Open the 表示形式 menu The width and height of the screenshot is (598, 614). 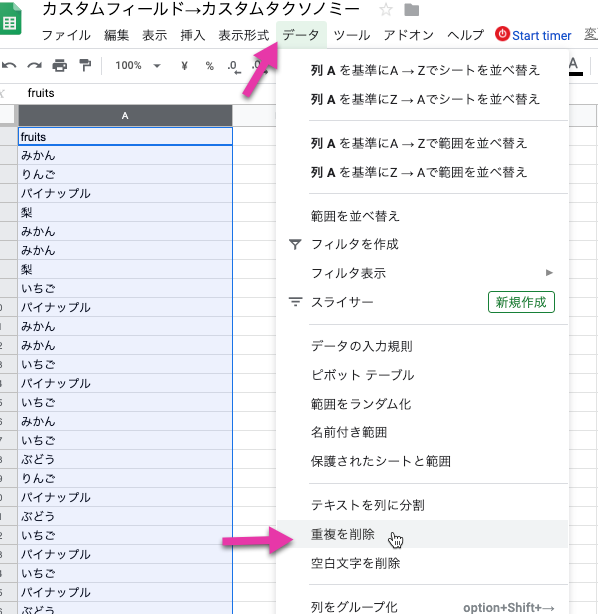[244, 35]
